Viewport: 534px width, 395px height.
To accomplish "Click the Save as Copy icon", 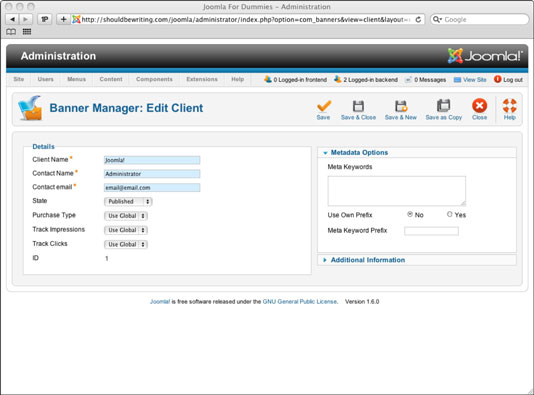I will 443,106.
